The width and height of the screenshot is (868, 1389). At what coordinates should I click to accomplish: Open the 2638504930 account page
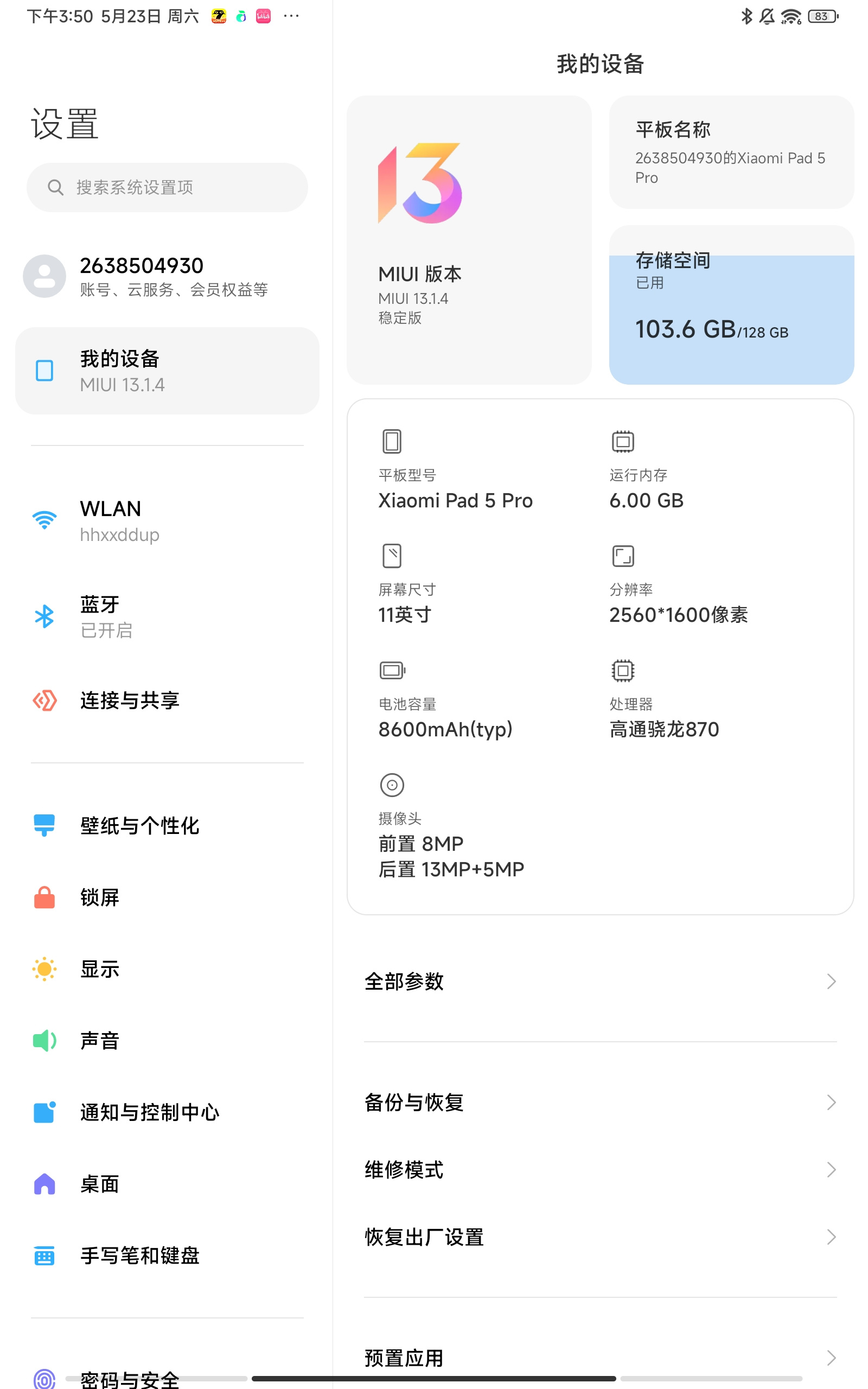[167, 276]
